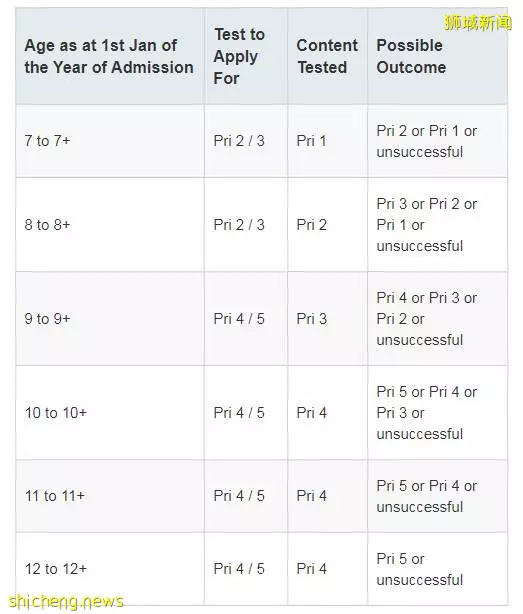This screenshot has height=614, width=523.
Task: Select the '11 to 11+' age cell
Action: click(x=55, y=496)
